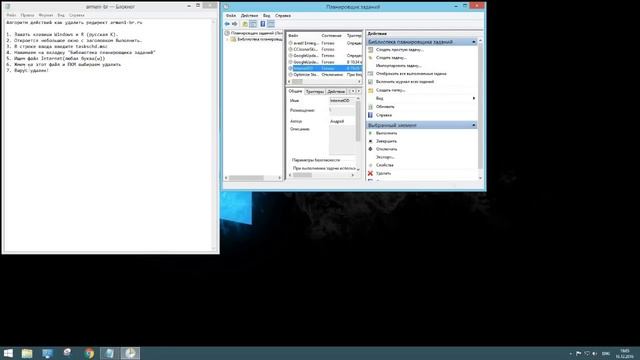Expand the Библиотека планировщика tree node
Viewport: 640px width, 360px height.
pyautogui.click(x=227, y=39)
